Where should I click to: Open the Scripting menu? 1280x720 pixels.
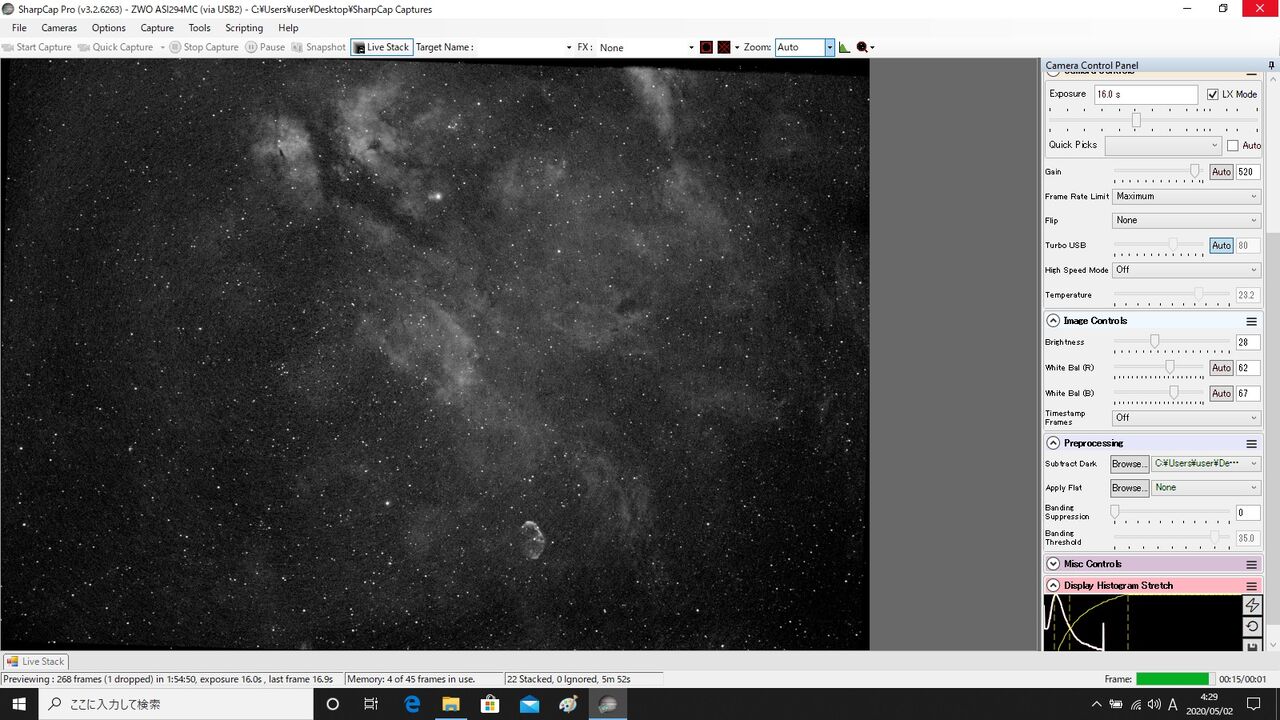(244, 28)
